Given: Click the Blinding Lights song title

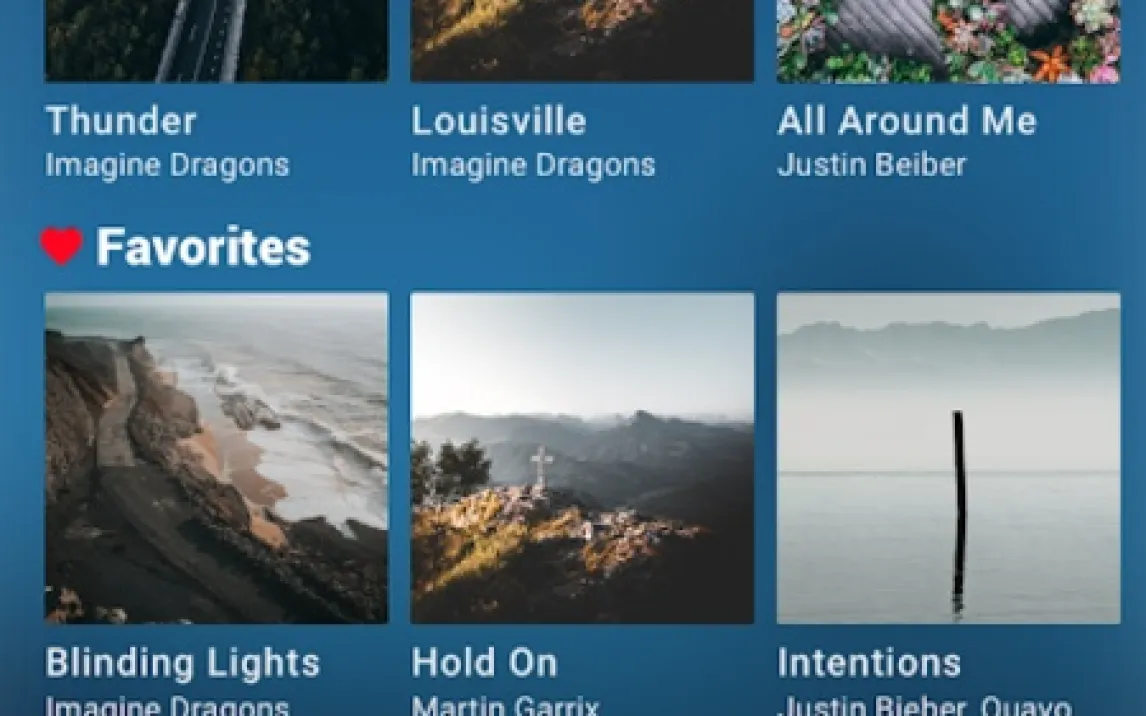Looking at the screenshot, I should (183, 663).
